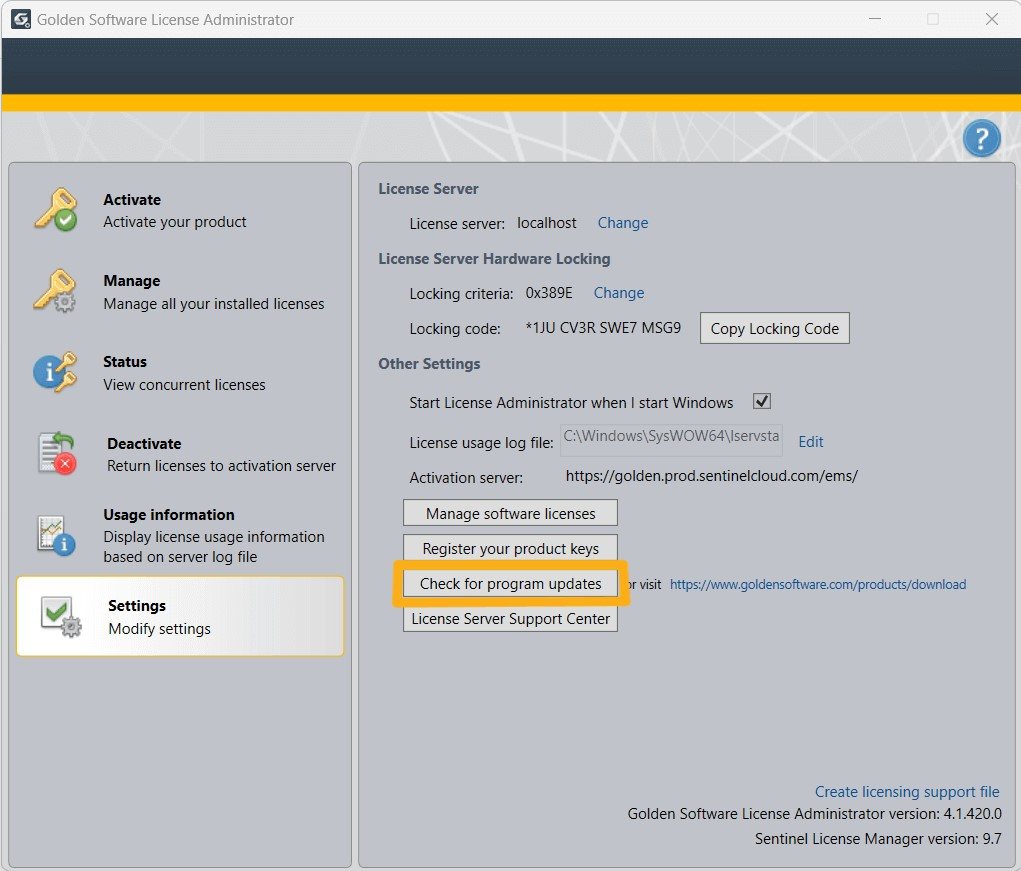Click Edit beside the license usage log file

[810, 441]
